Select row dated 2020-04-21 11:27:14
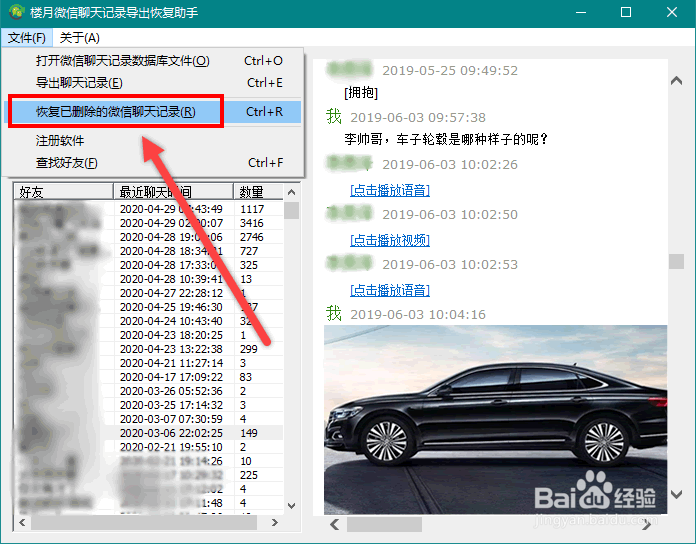Image resolution: width=696 pixels, height=544 pixels. [x=149, y=363]
